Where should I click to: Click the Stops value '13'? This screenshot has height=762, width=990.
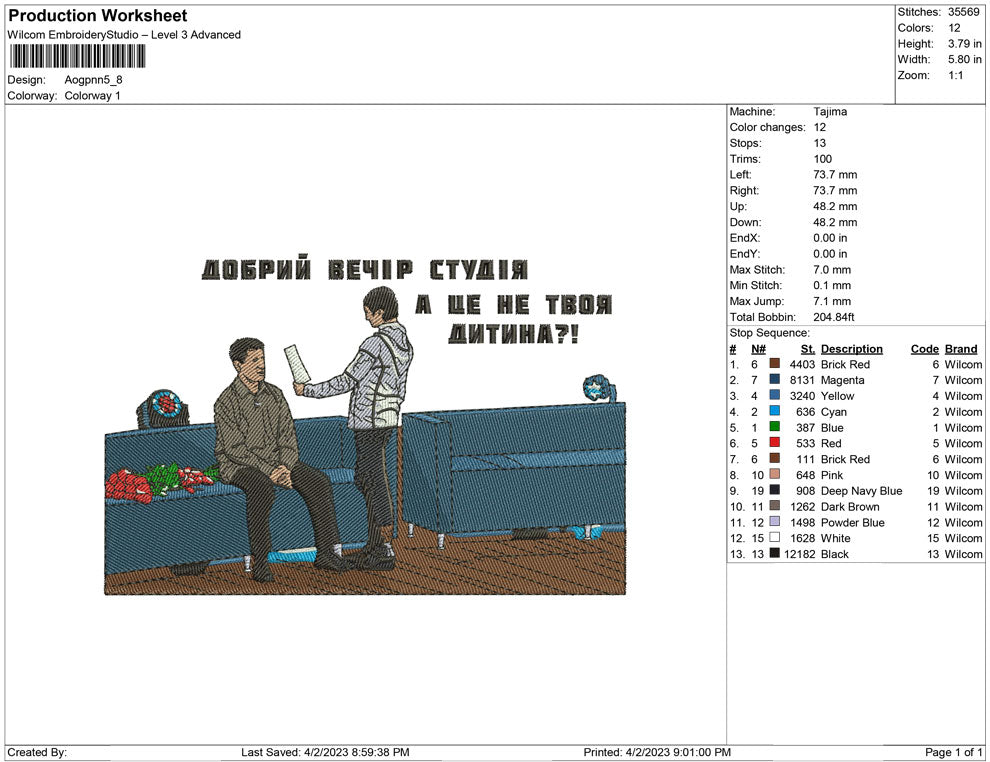(819, 143)
